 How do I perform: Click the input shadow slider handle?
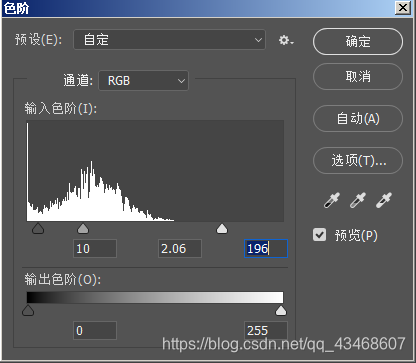click(38, 229)
